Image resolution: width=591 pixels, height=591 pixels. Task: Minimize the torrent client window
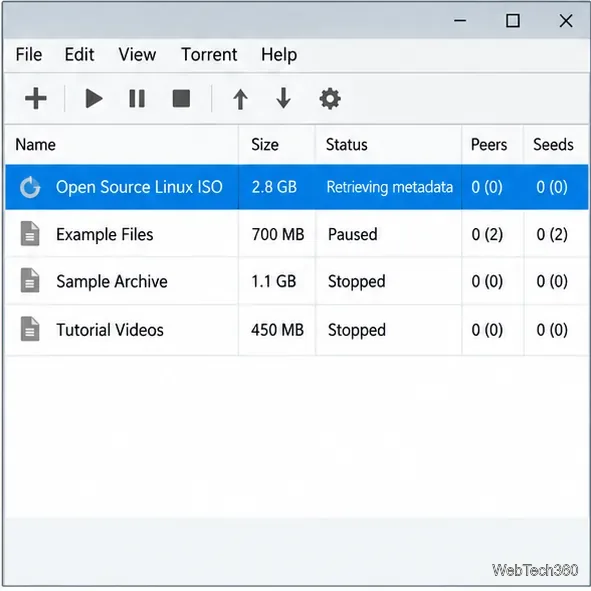click(x=460, y=21)
